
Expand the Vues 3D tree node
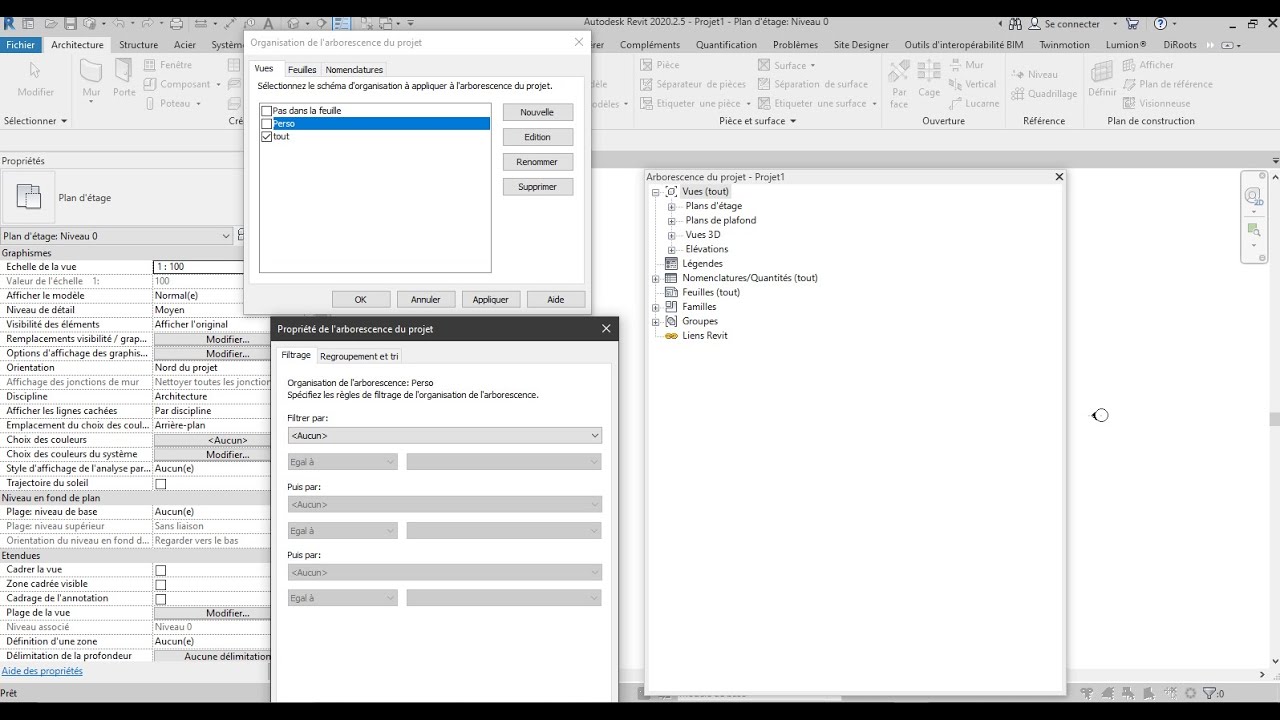click(x=672, y=235)
